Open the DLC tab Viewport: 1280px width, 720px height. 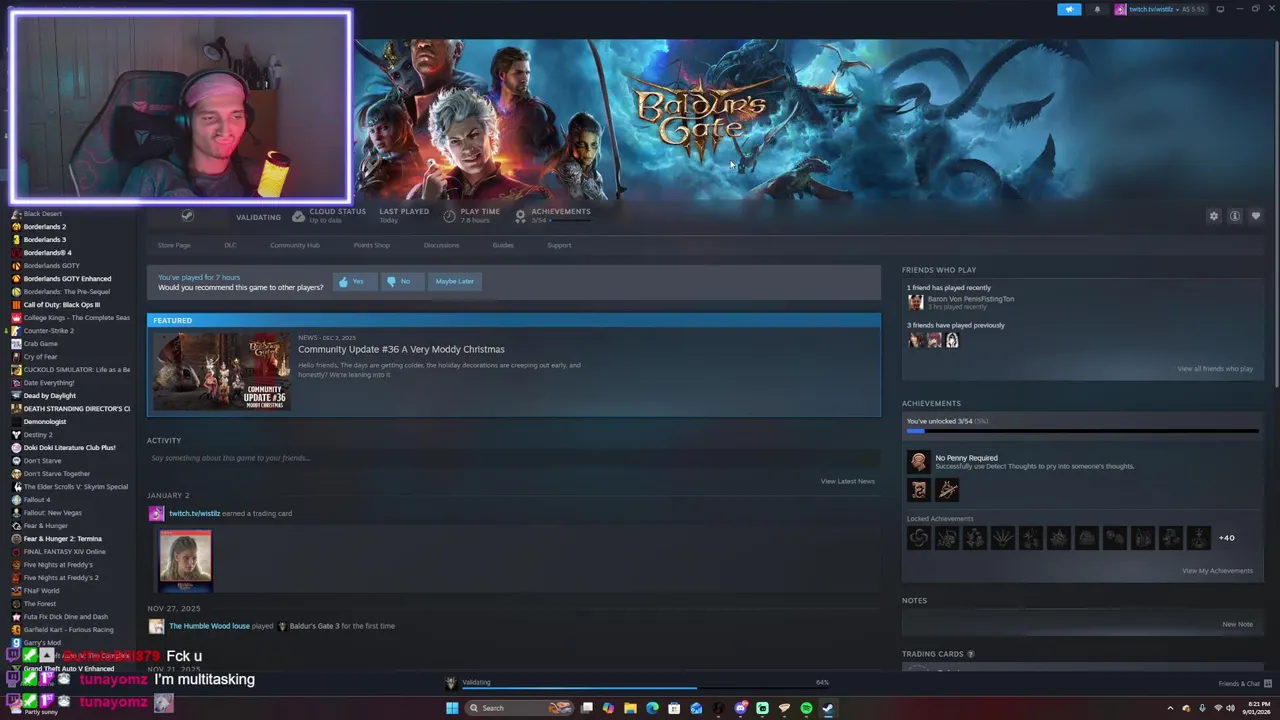click(x=230, y=245)
